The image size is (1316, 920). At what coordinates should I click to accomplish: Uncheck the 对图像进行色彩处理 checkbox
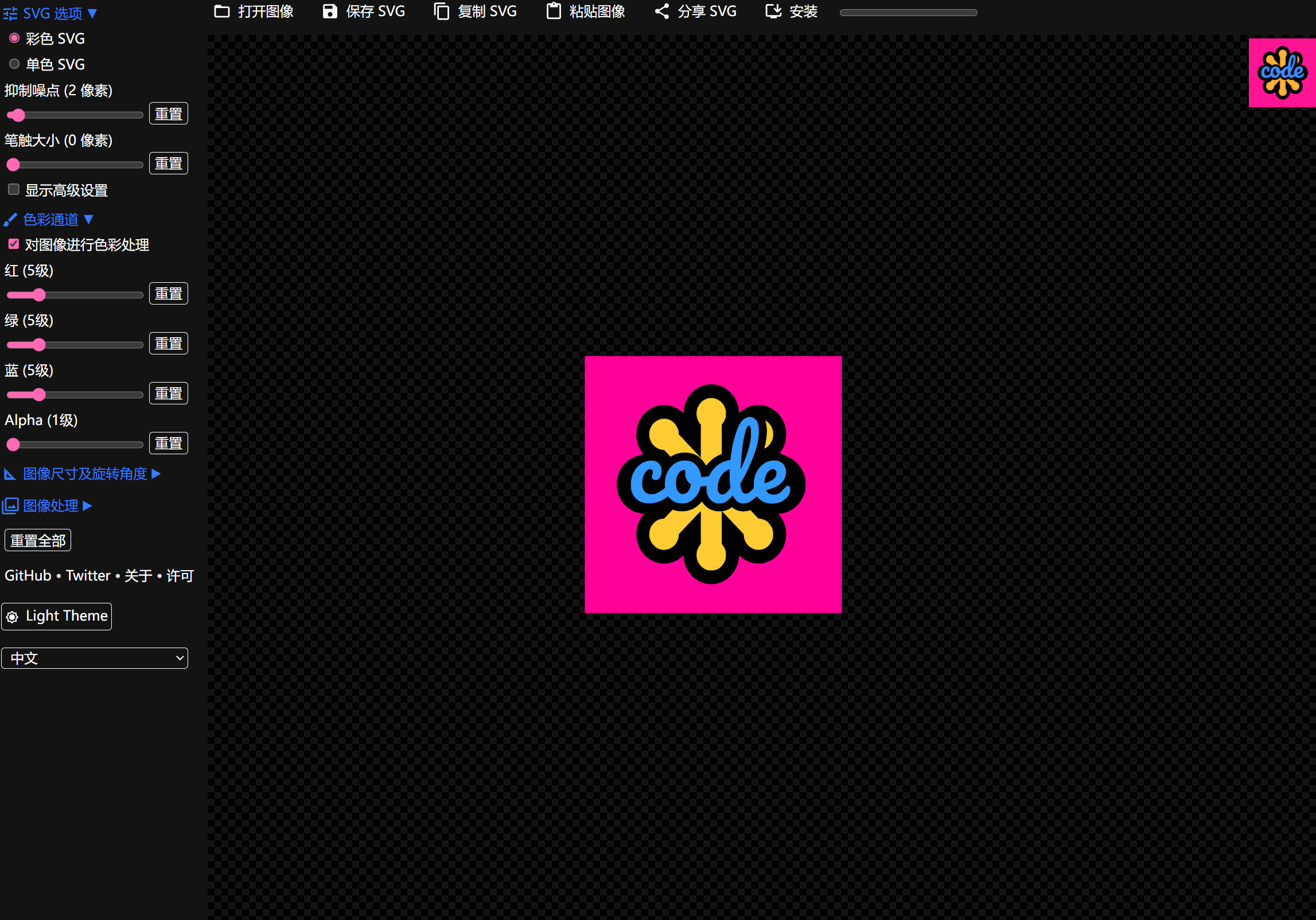pyautogui.click(x=14, y=244)
